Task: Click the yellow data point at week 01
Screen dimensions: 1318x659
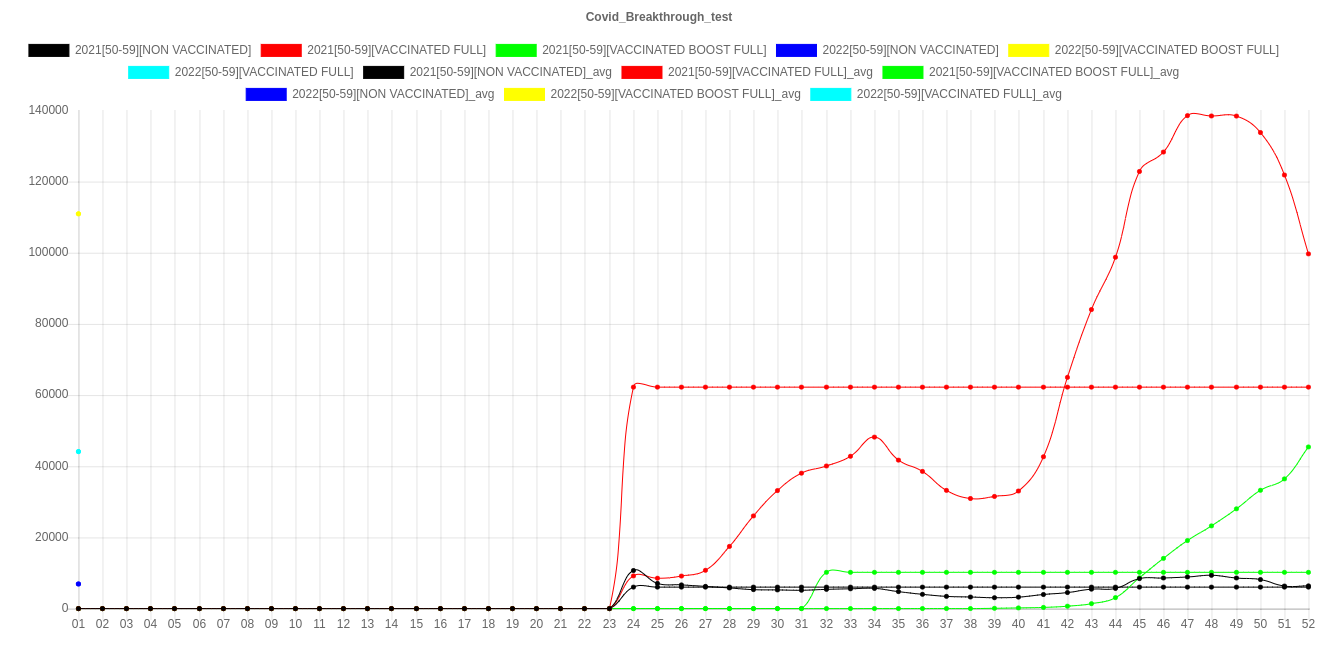Action: (x=78, y=214)
